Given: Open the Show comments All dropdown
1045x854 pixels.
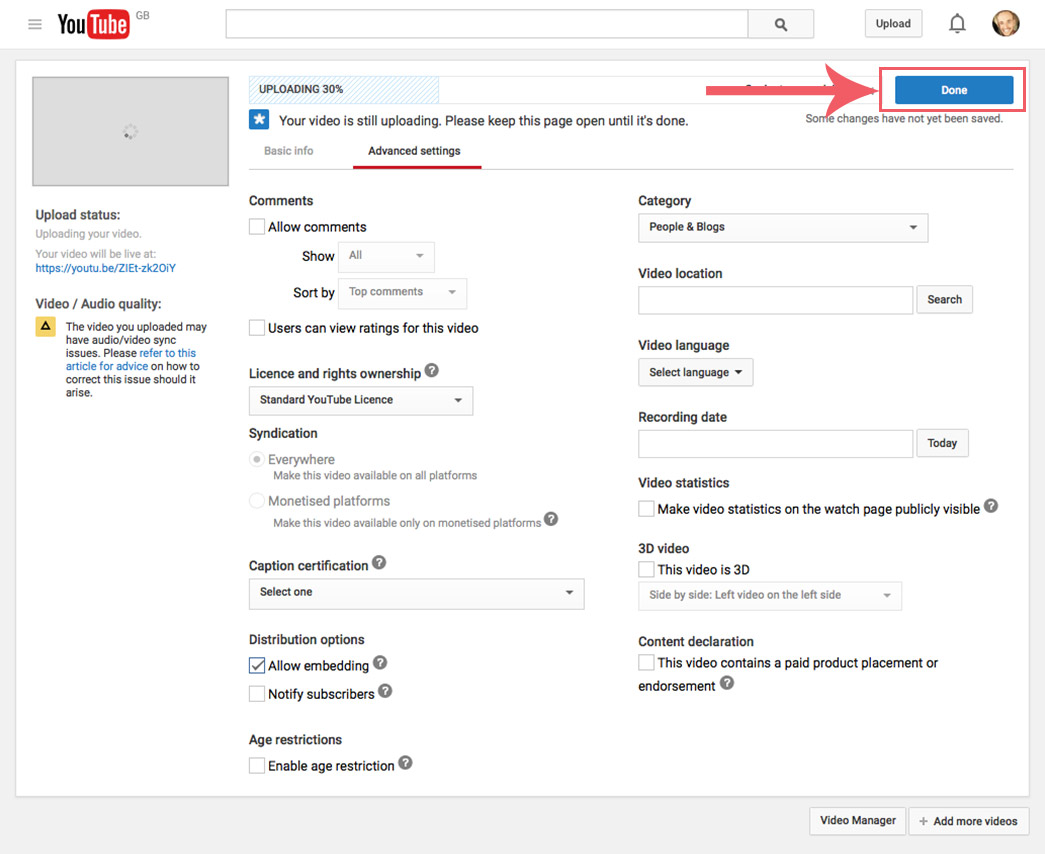Looking at the screenshot, I should pyautogui.click(x=386, y=257).
